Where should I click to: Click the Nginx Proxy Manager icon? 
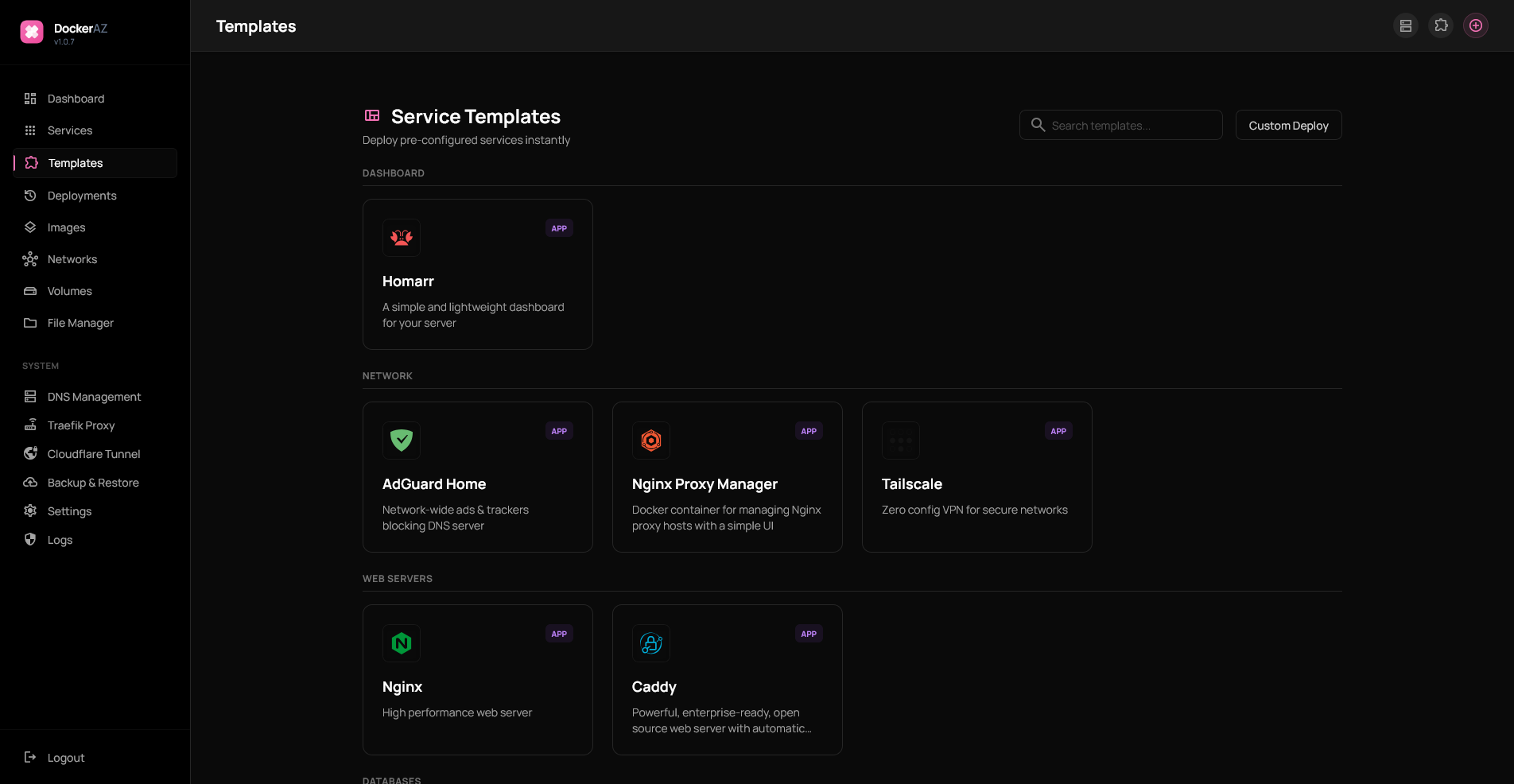click(651, 441)
